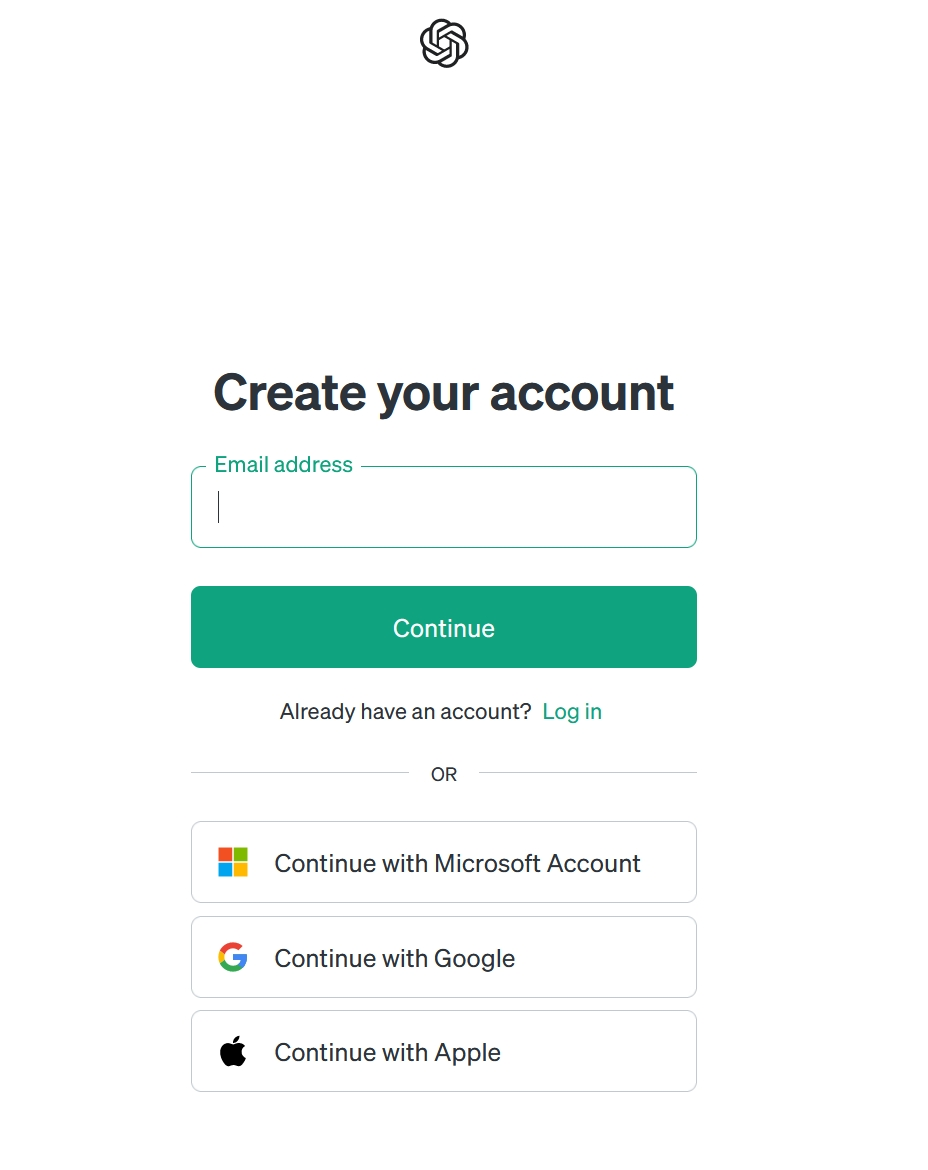Viewport: 928px width, 1170px height.
Task: Select the 'Continue with Google' label
Action: 394,958
